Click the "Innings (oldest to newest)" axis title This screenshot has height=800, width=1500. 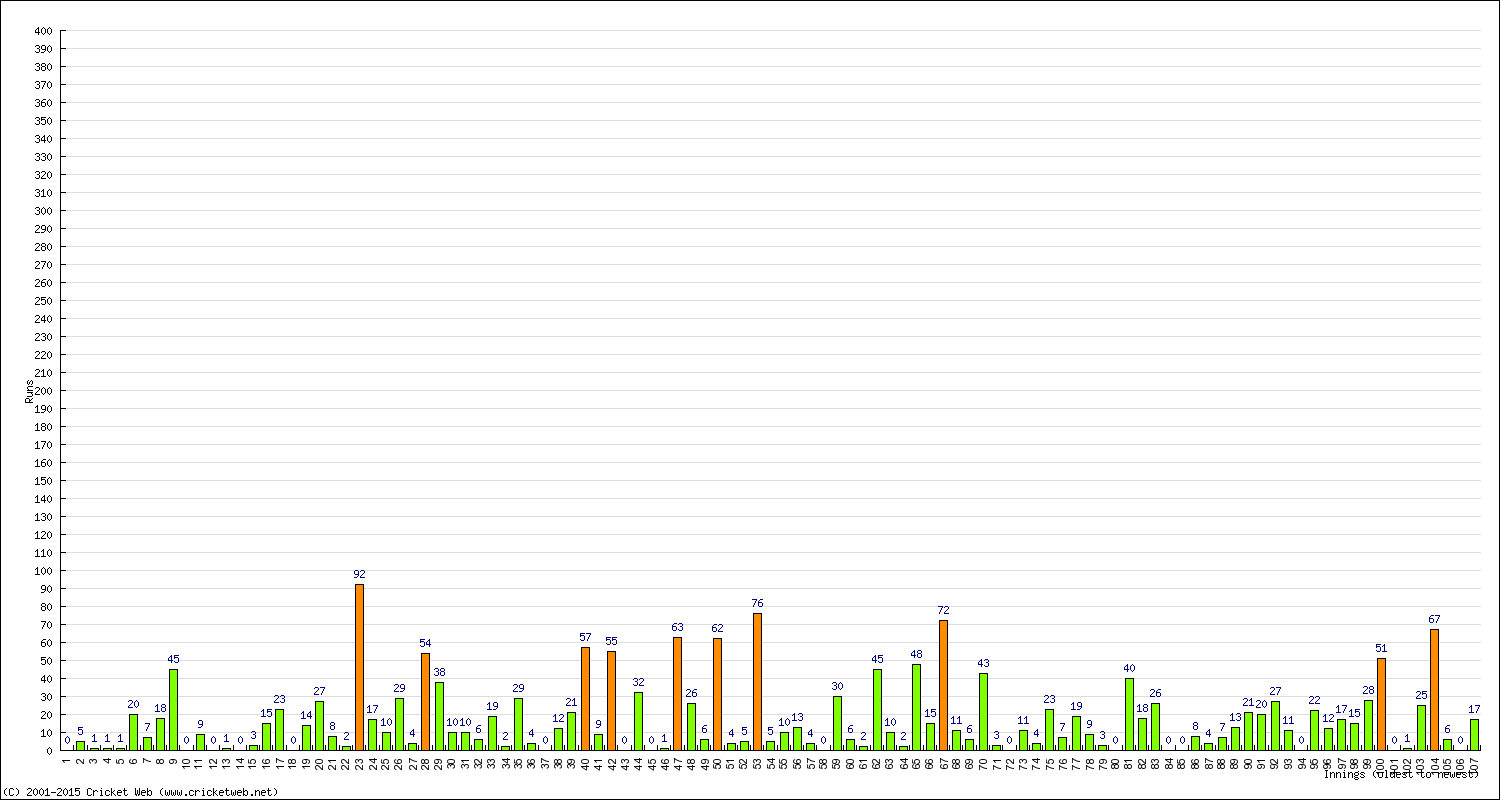[1401, 774]
